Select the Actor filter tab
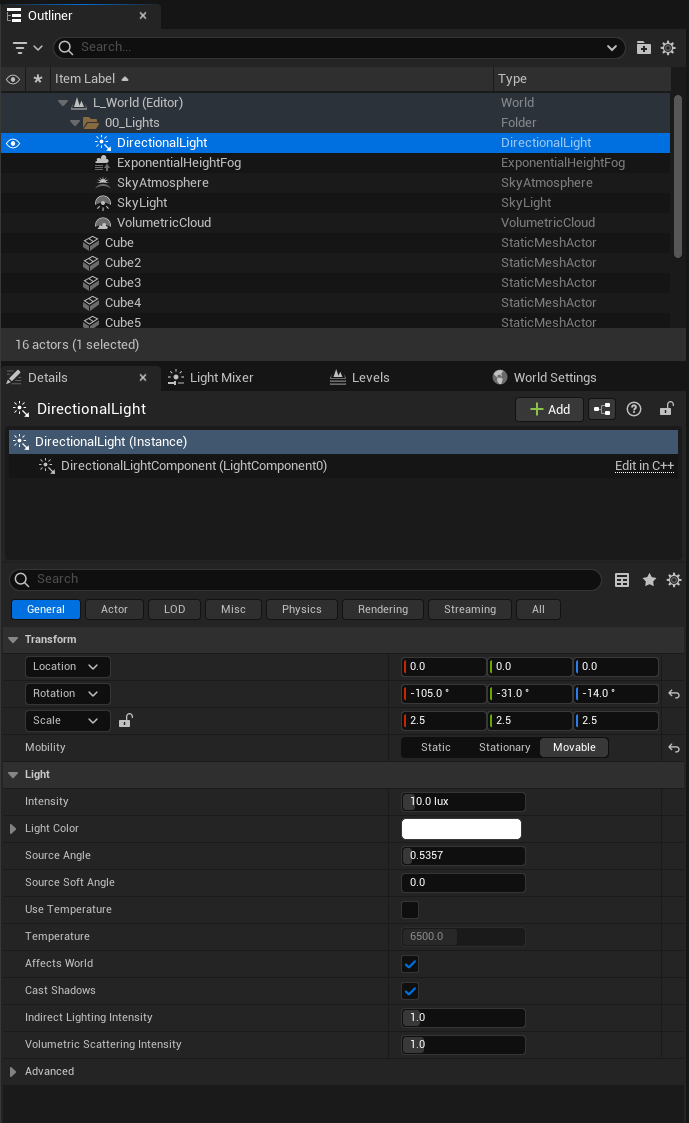Screen dimensions: 689x1123 (x=114, y=609)
